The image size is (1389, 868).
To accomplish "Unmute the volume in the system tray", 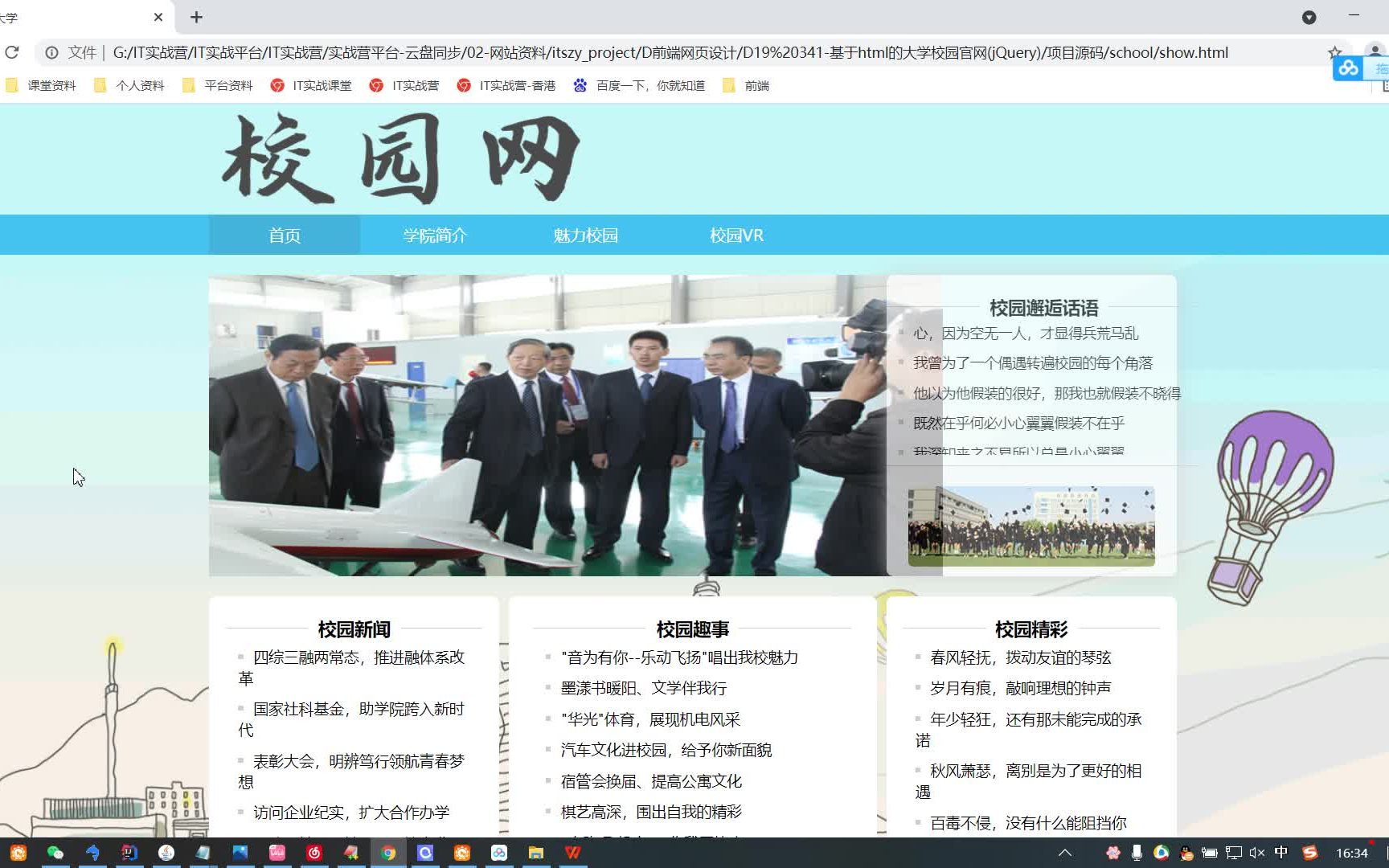I will tap(1256, 853).
